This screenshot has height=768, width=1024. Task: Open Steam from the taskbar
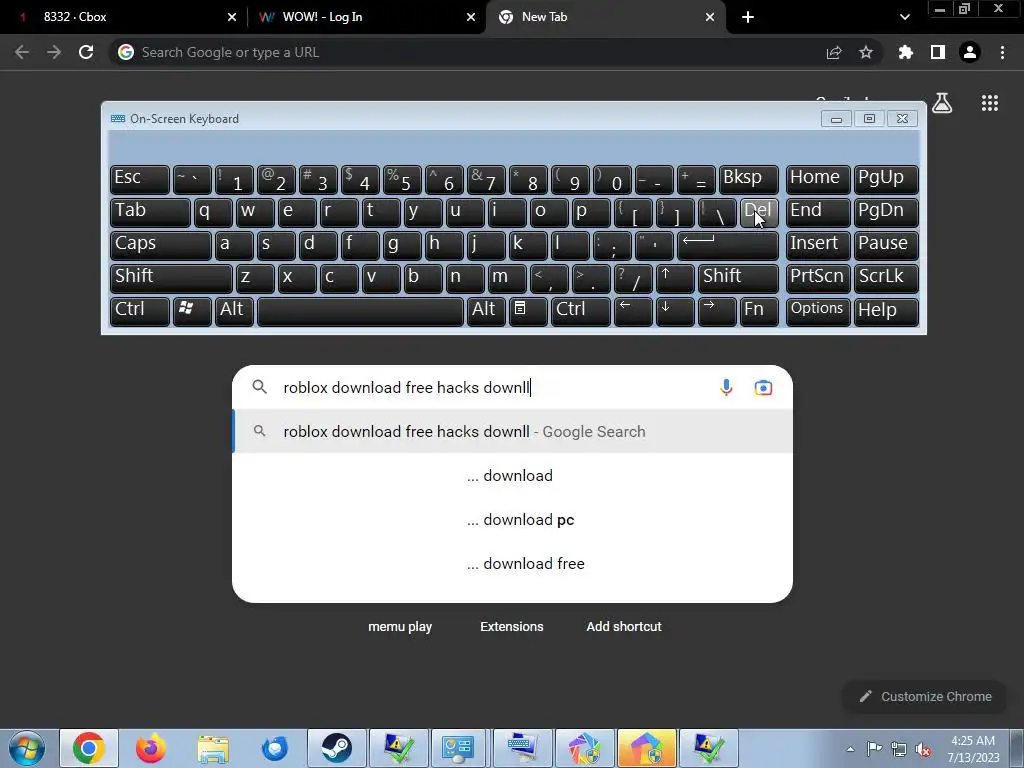click(337, 748)
